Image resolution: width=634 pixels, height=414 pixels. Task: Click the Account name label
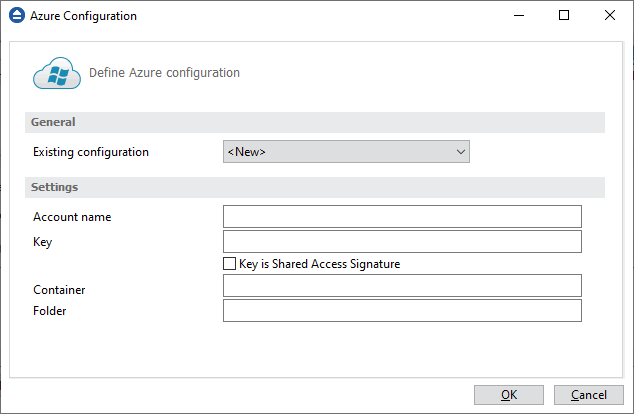click(x=72, y=217)
